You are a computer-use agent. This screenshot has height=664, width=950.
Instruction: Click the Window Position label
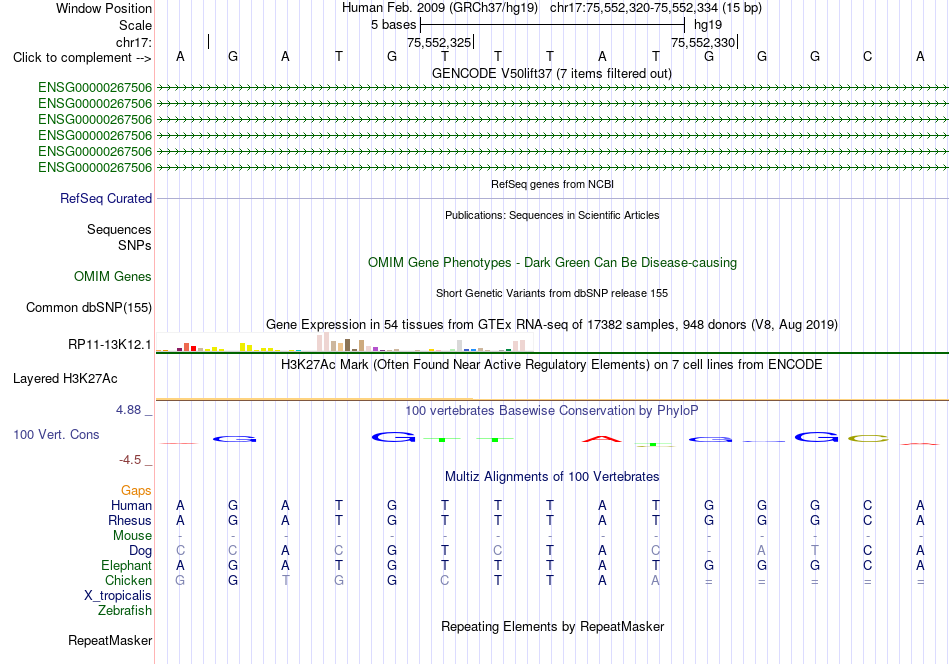point(104,8)
